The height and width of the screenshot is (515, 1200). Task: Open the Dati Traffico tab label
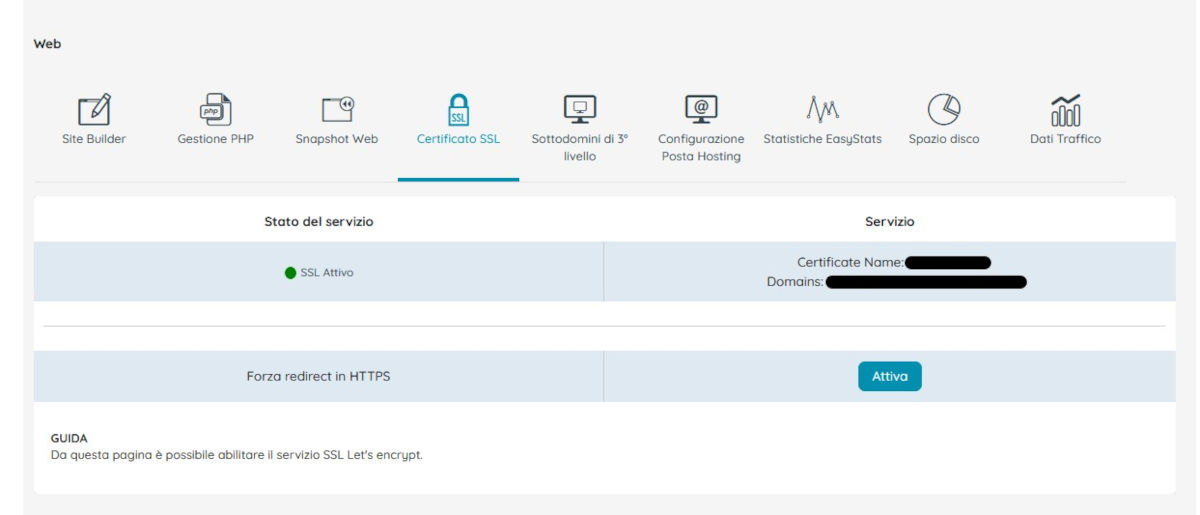point(1065,139)
